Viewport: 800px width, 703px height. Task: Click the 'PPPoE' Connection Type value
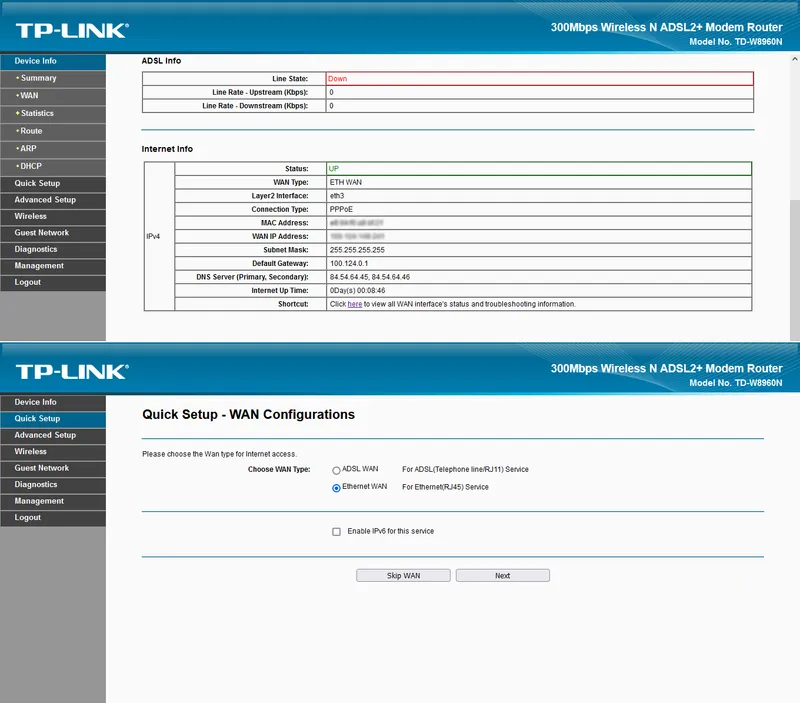click(341, 209)
